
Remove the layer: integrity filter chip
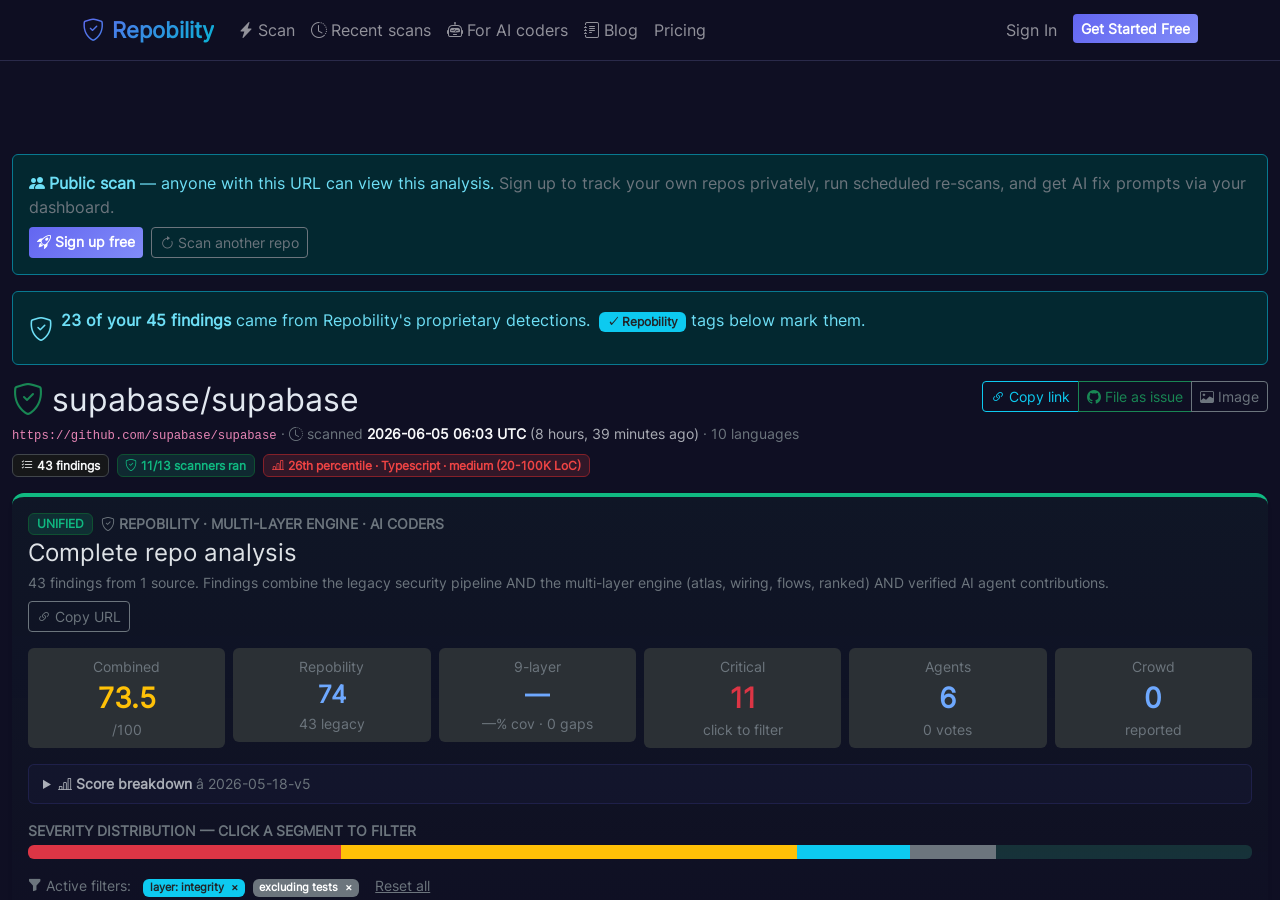click(235, 887)
